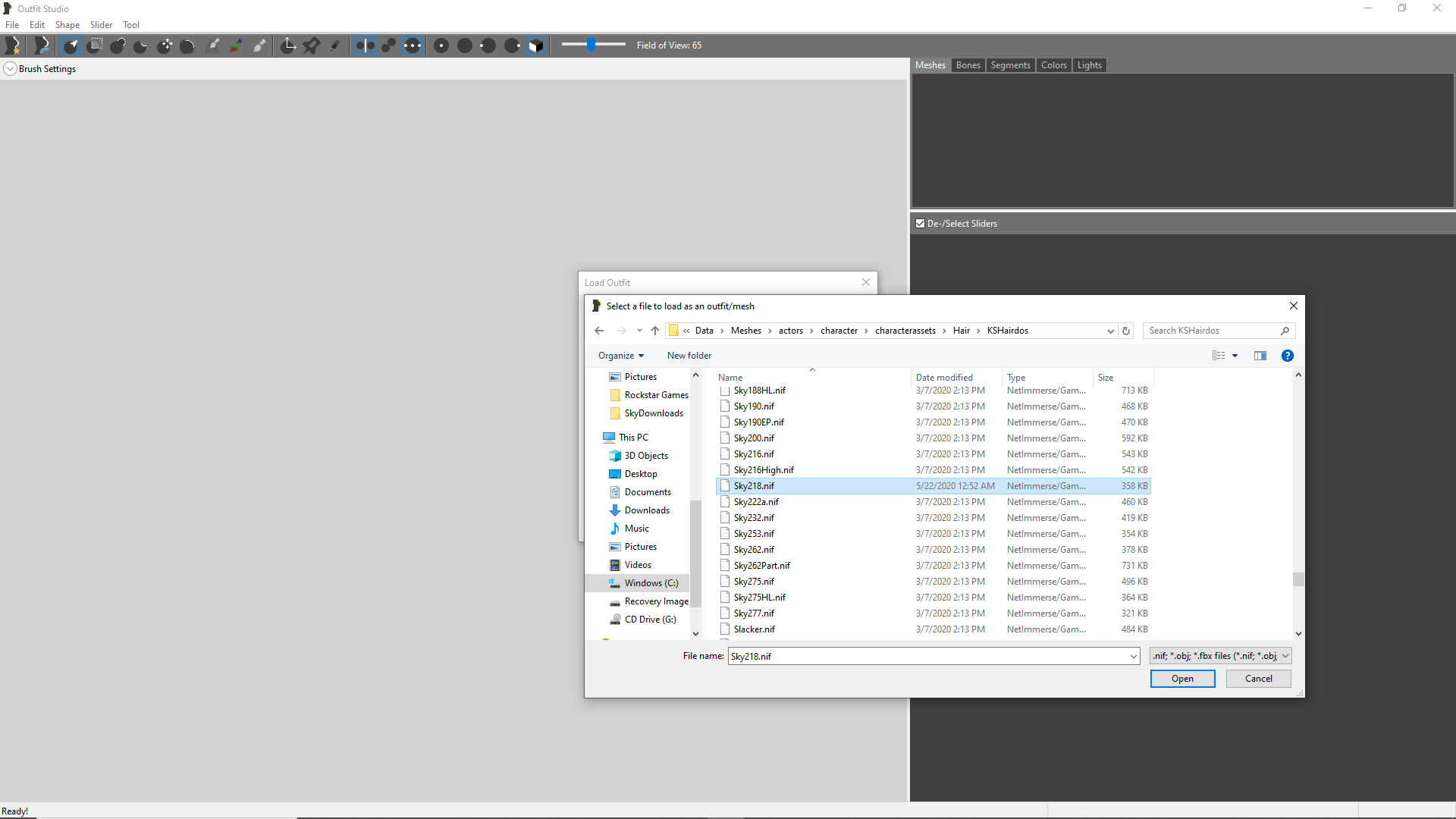Toggle the De-/Select Sliders checkbox
The height and width of the screenshot is (819, 1456).
(920, 224)
